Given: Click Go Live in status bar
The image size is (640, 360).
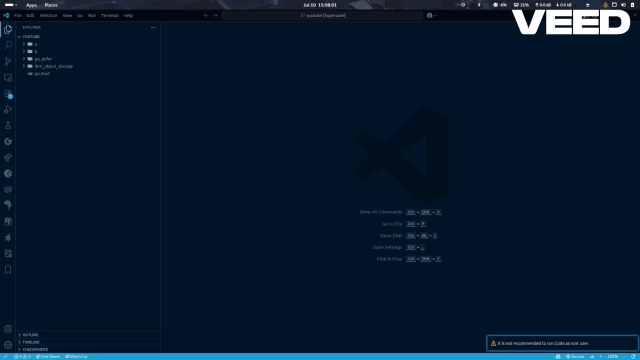Looking at the screenshot, I should [x=575, y=357].
